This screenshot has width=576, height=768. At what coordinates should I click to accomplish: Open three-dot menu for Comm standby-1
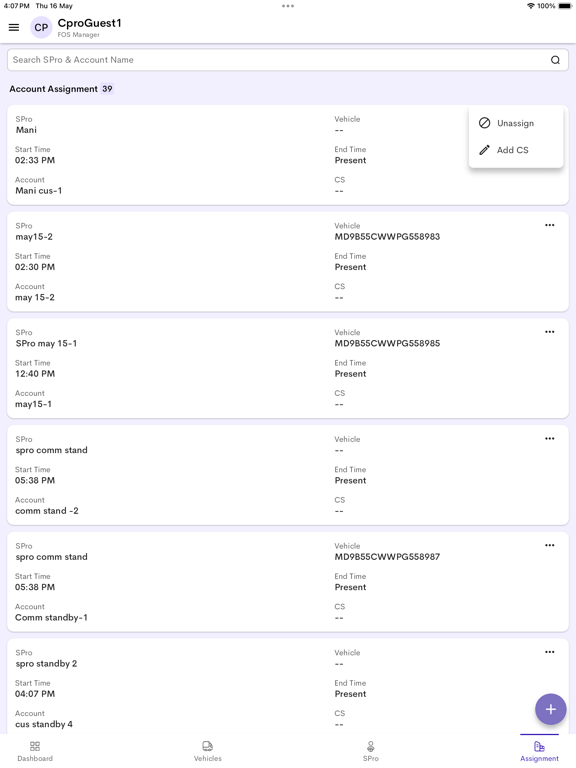point(550,546)
